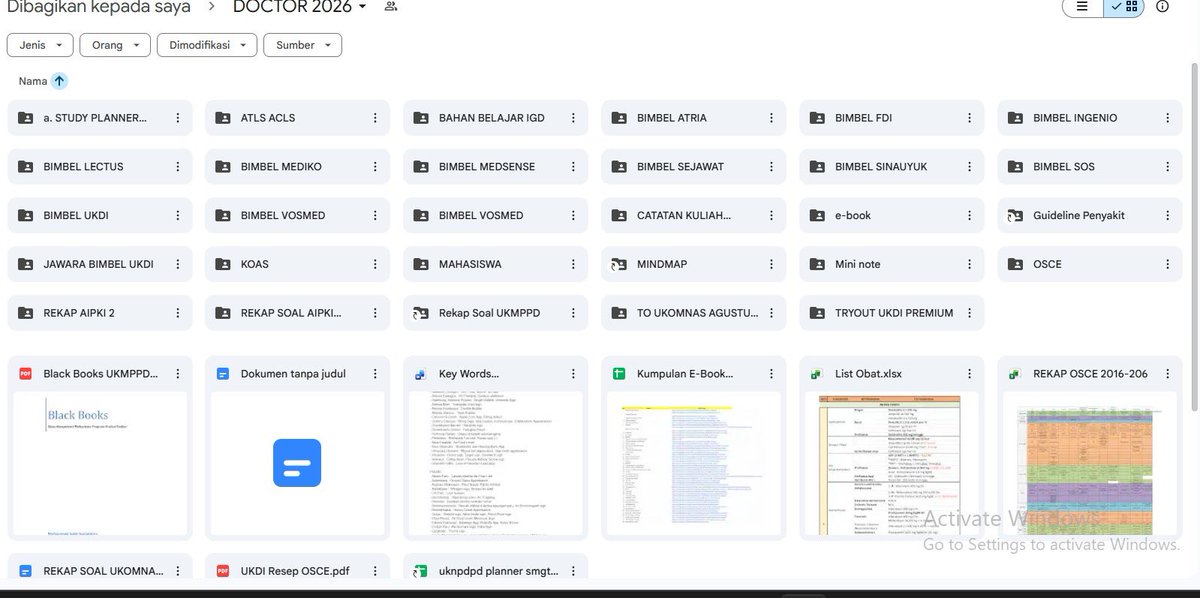This screenshot has height=598, width=1200.
Task: Open more options for BIMBEL LECTUS folder
Action: point(177,167)
